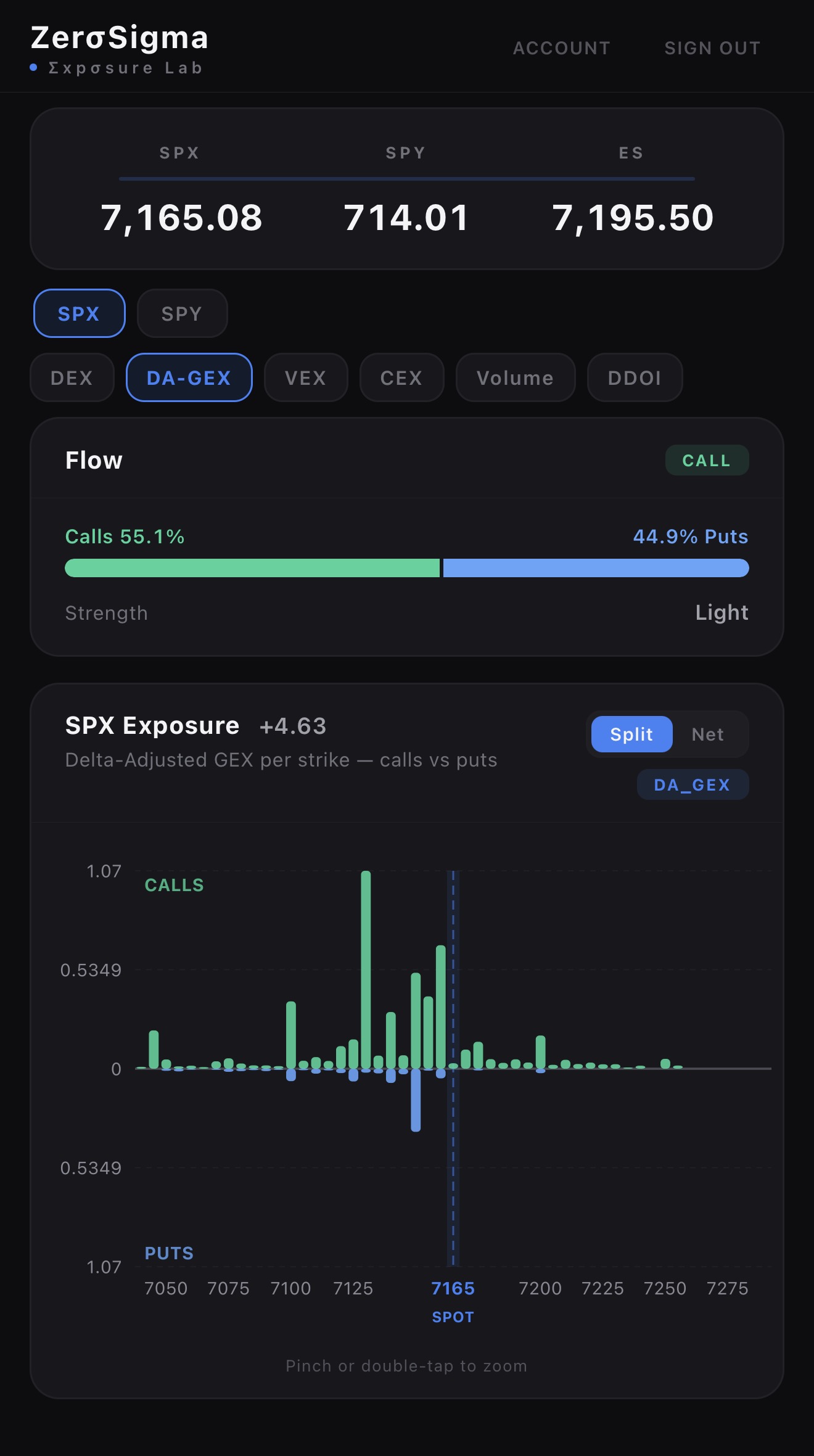Click the SPY price 714.01
Viewport: 814px width, 1456px height.
click(x=406, y=218)
